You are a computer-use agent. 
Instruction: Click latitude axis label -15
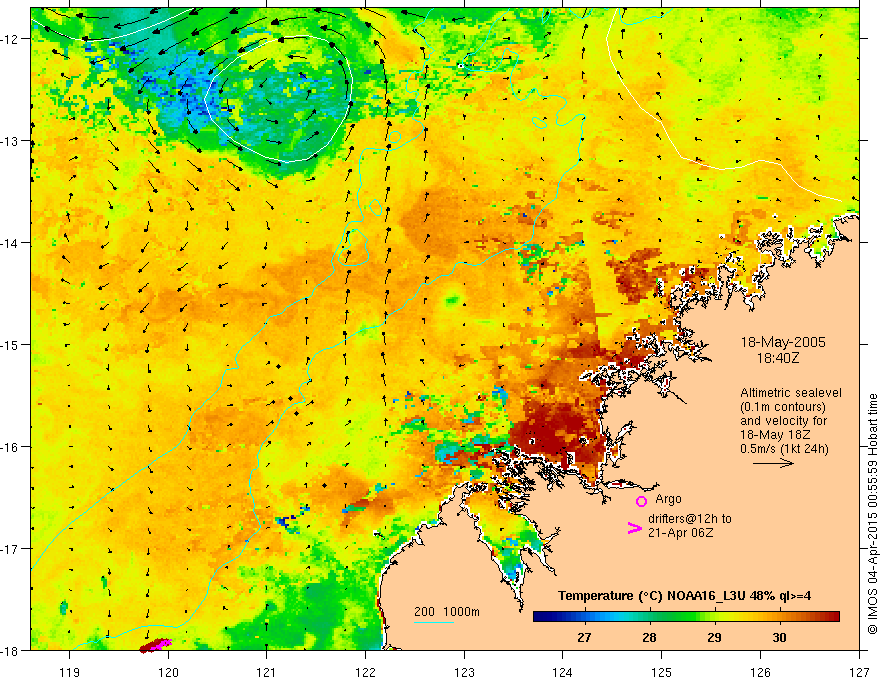click(x=10, y=345)
